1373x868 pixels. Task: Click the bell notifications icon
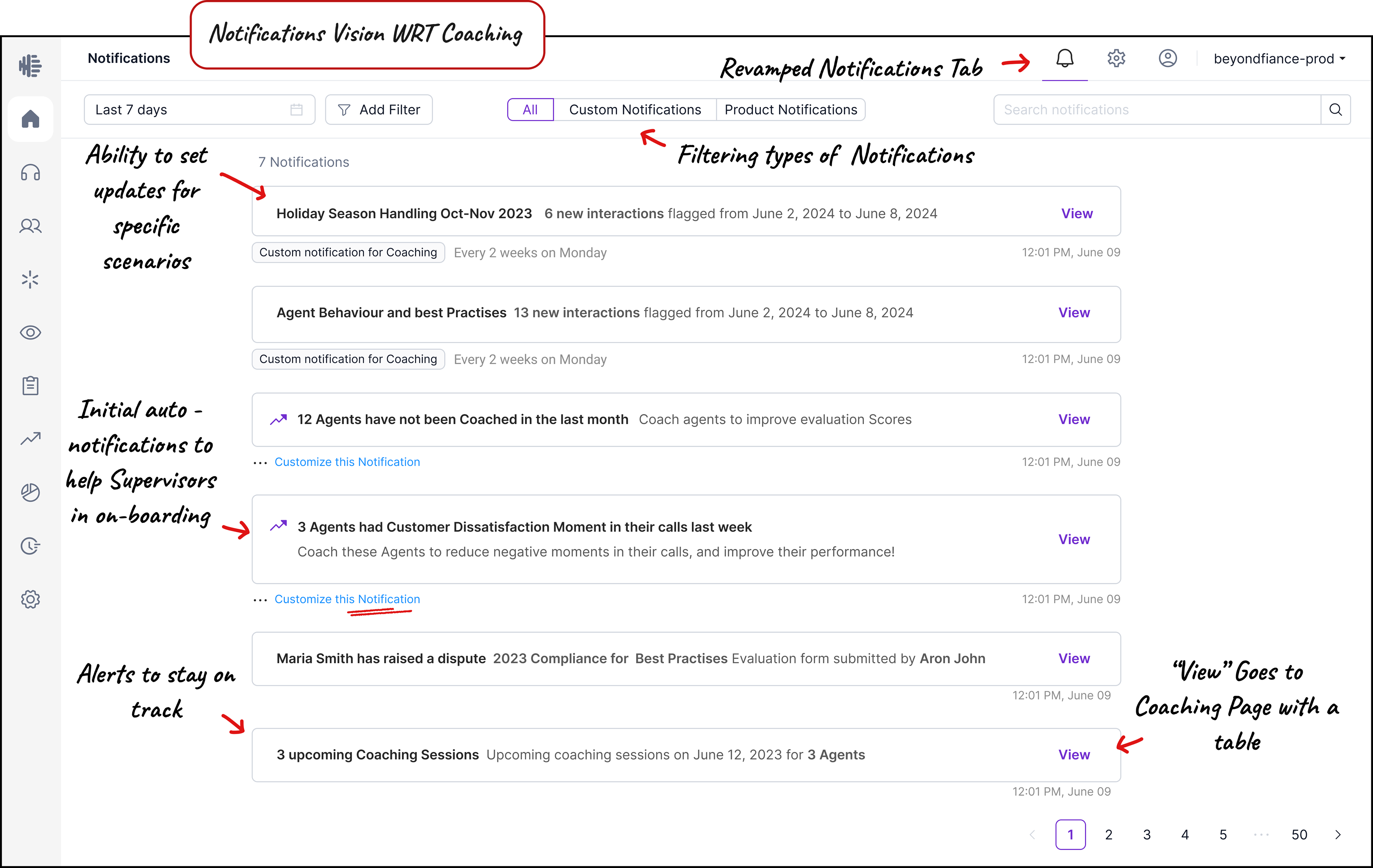point(1064,58)
